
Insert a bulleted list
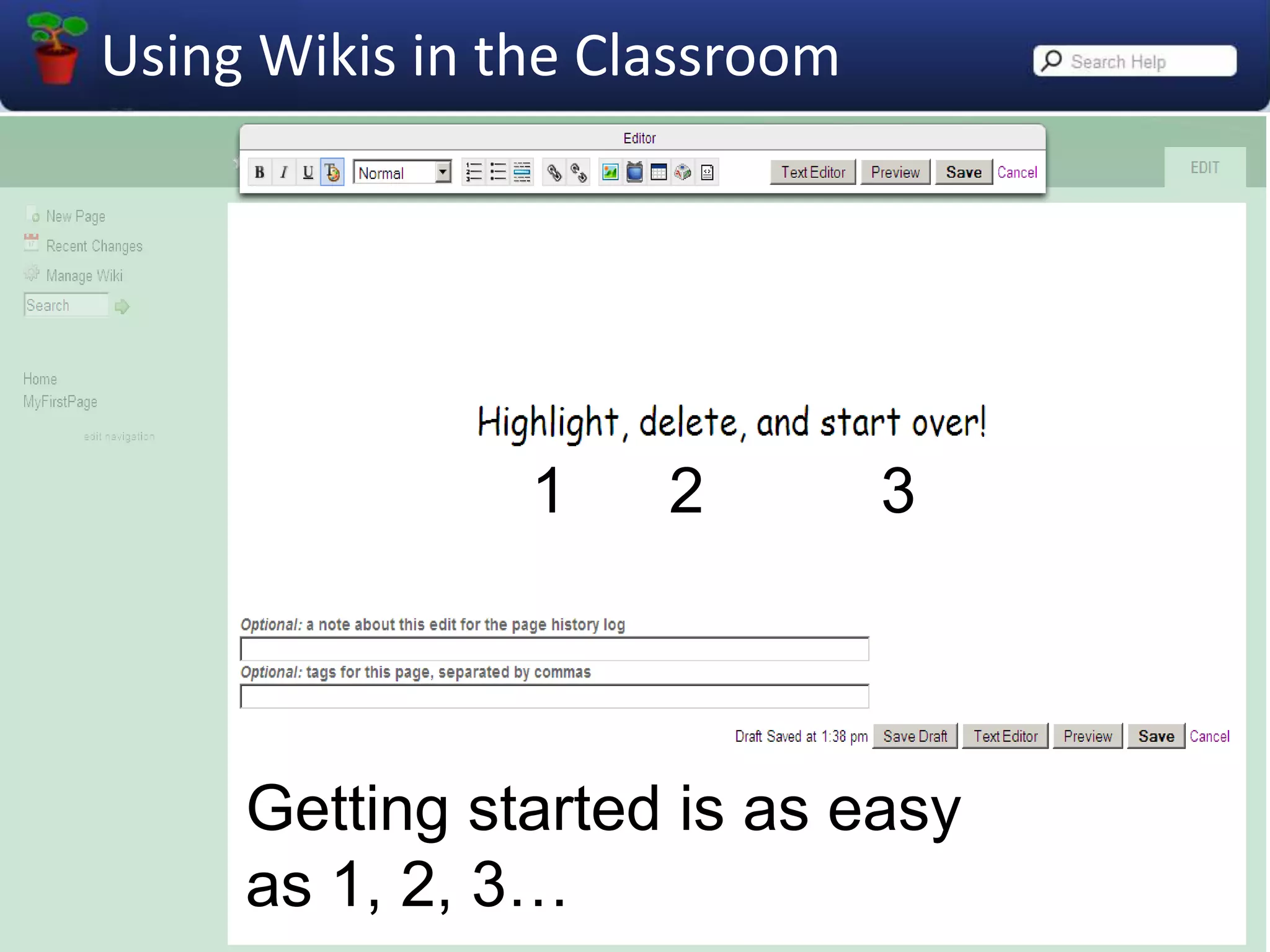497,172
